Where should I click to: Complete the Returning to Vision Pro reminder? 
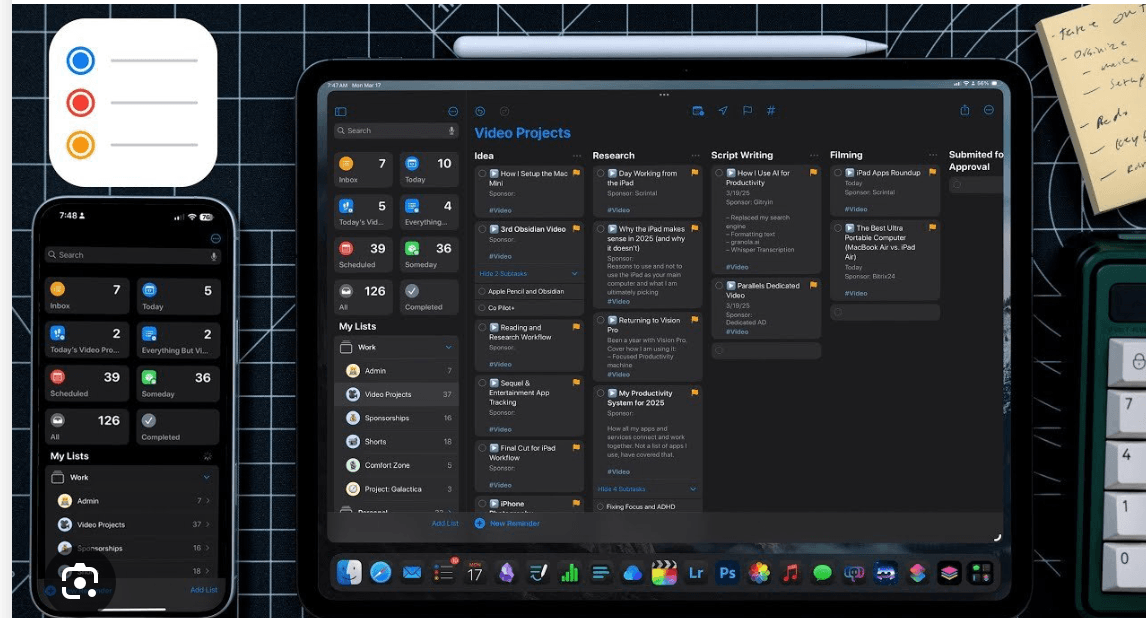click(601, 321)
